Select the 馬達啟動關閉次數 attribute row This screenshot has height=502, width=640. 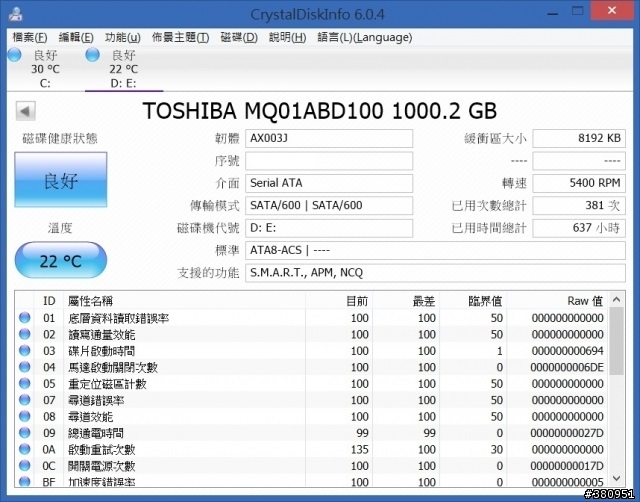tap(312, 367)
